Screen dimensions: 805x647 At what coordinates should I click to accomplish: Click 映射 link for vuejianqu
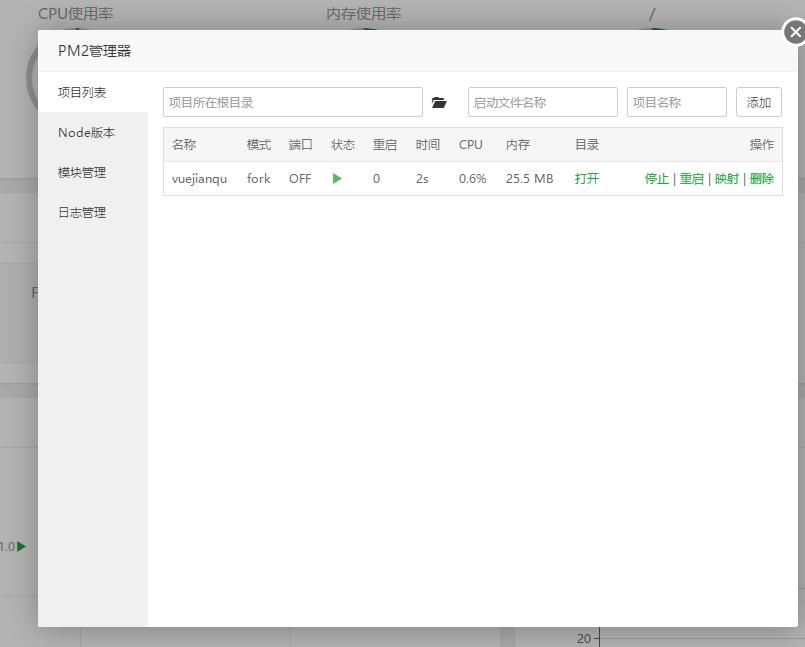pos(726,179)
